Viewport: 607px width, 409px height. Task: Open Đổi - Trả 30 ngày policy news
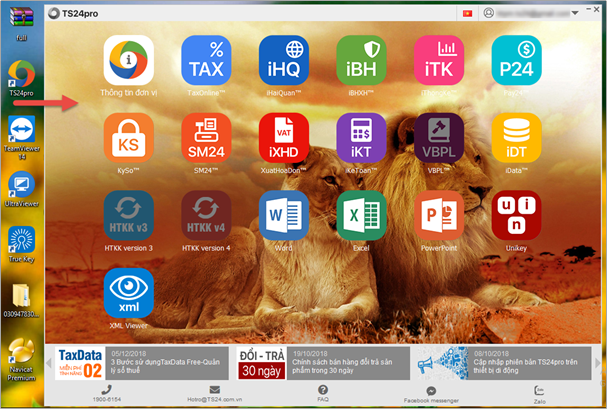[x=323, y=363]
